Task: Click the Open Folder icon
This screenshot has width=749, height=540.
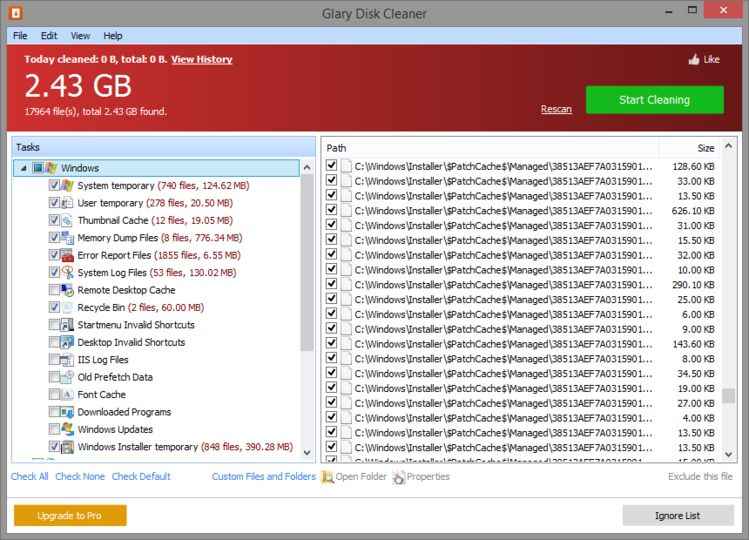Action: coord(327,477)
